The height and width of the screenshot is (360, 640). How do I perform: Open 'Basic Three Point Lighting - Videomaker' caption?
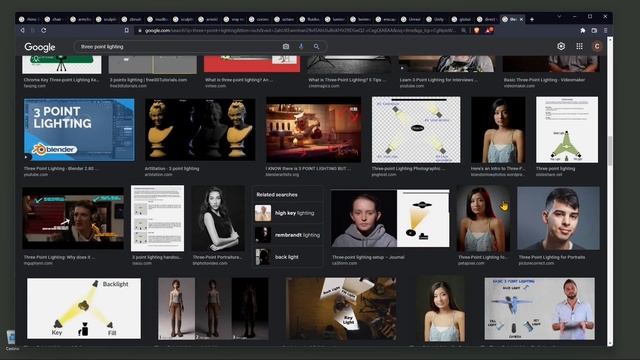pos(544,80)
